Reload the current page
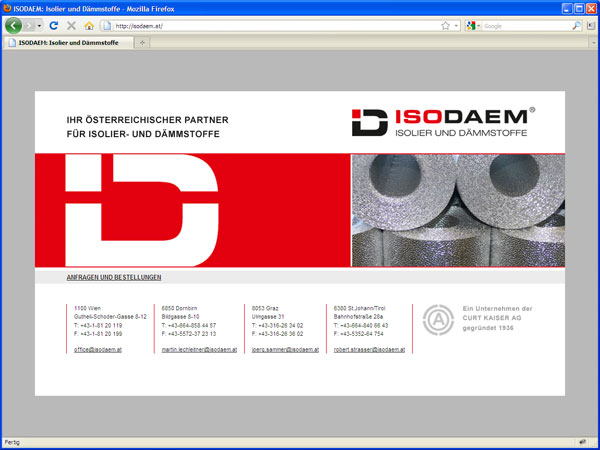Viewport: 600px width, 450px height. coord(54,26)
